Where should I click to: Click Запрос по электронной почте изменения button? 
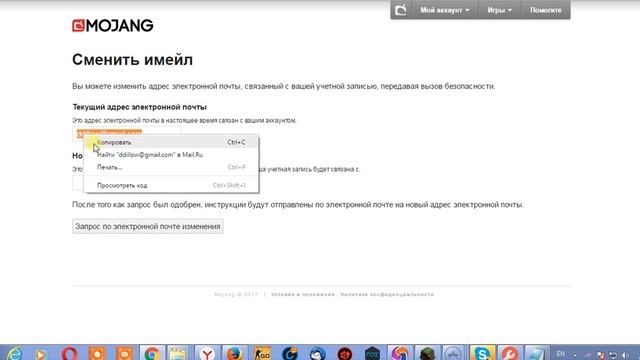[148, 227]
